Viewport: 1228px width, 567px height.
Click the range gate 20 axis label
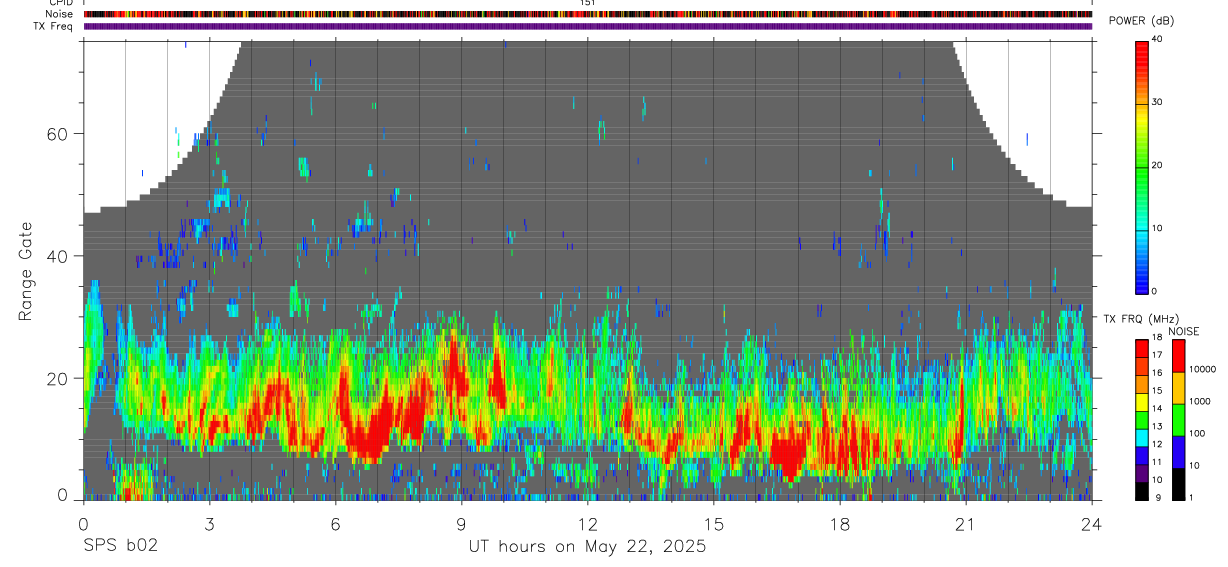point(62,378)
